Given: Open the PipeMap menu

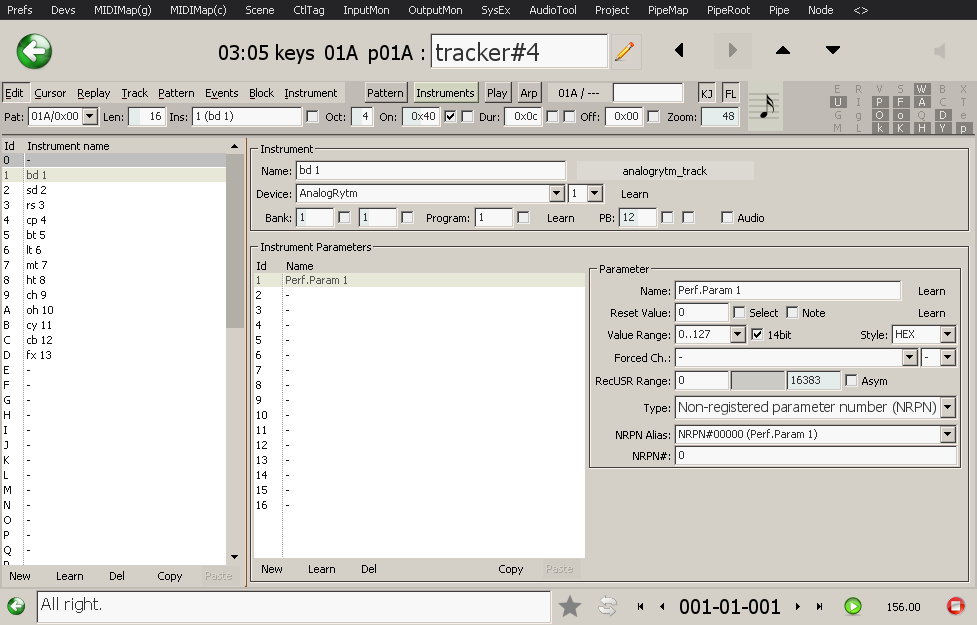Looking at the screenshot, I should [667, 10].
